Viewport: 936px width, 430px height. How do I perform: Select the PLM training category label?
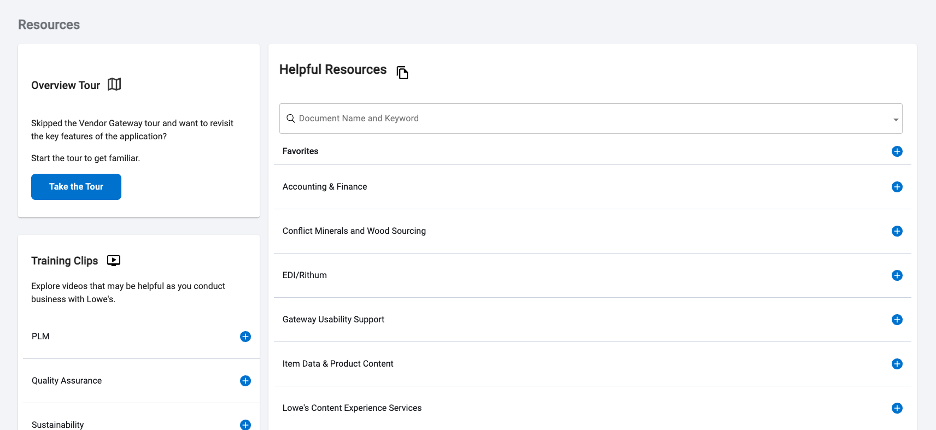pos(41,336)
